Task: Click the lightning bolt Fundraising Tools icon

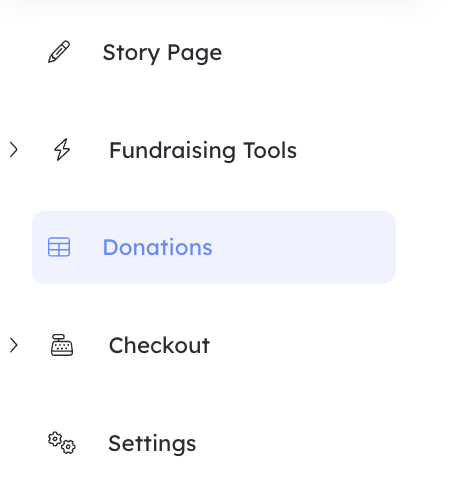Action: click(x=62, y=150)
